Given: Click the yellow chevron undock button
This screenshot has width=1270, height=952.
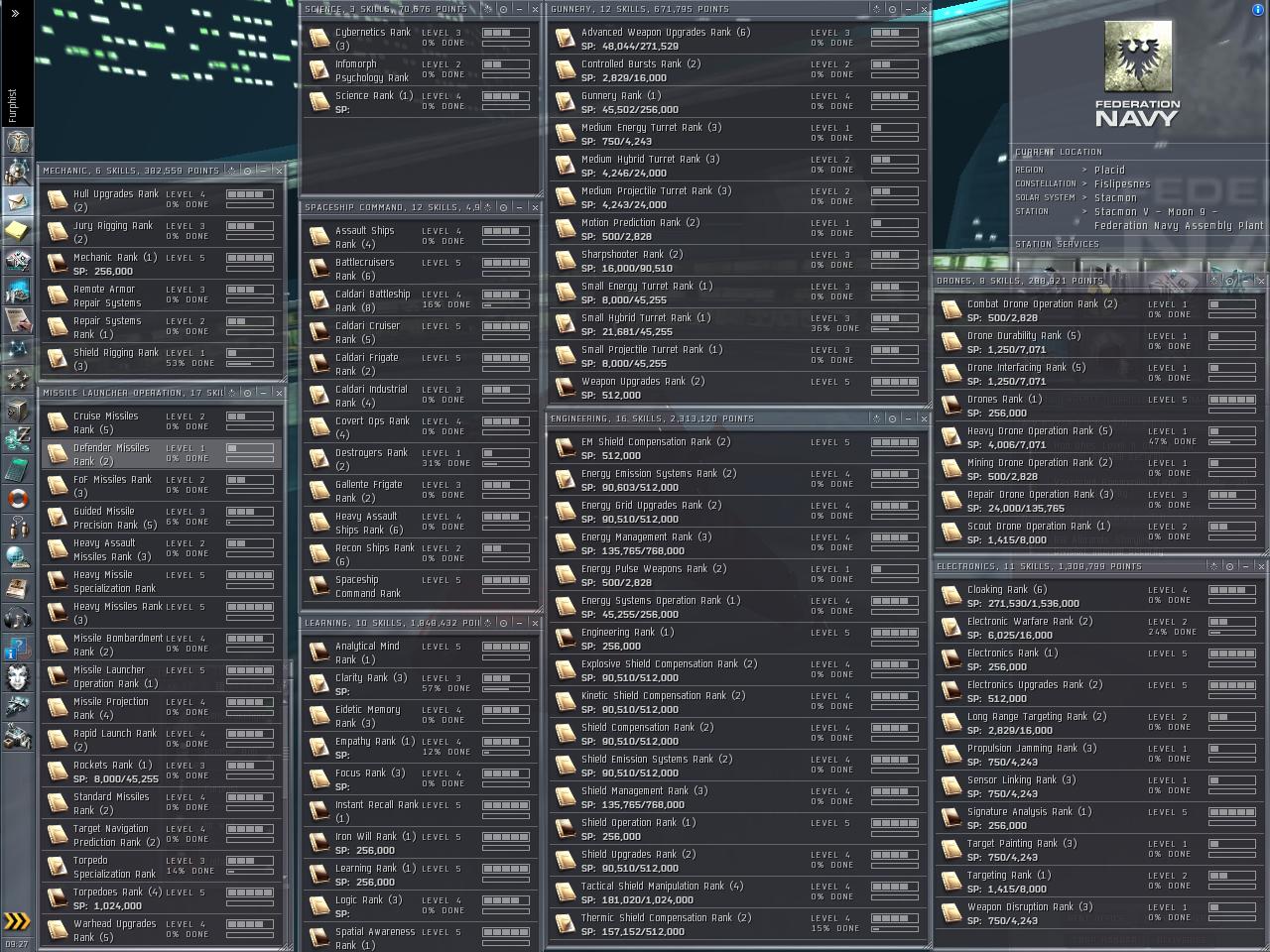Looking at the screenshot, I should 17,921.
